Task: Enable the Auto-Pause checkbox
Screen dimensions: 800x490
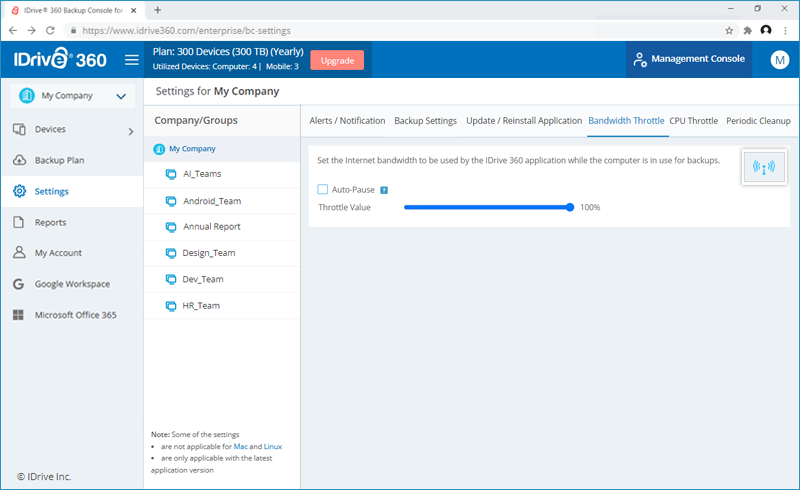Action: [322, 189]
